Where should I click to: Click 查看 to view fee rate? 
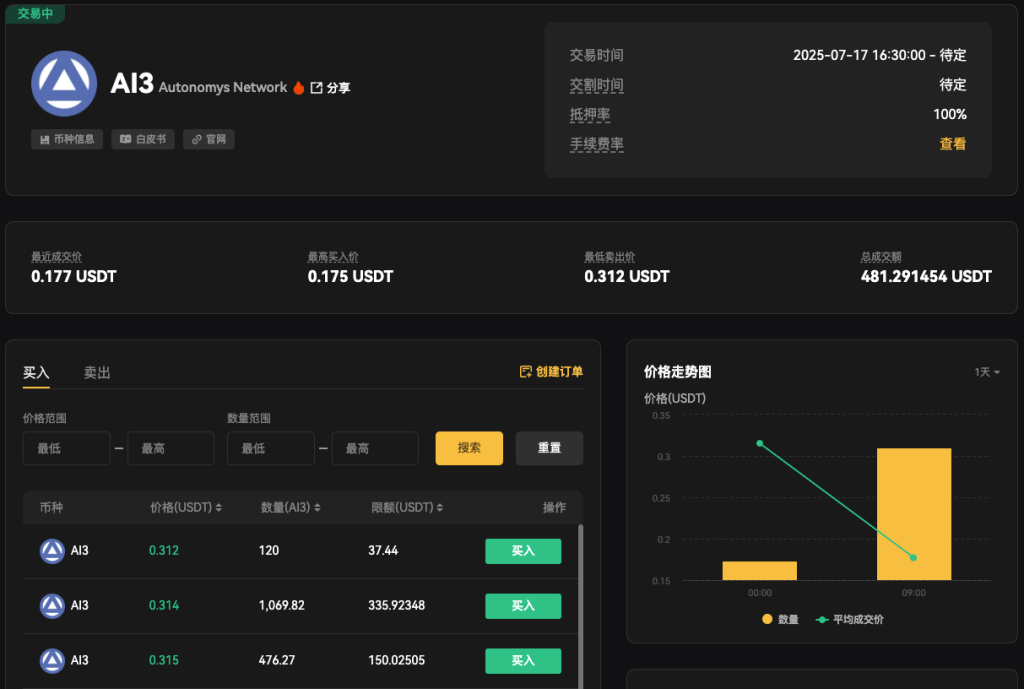click(952, 144)
